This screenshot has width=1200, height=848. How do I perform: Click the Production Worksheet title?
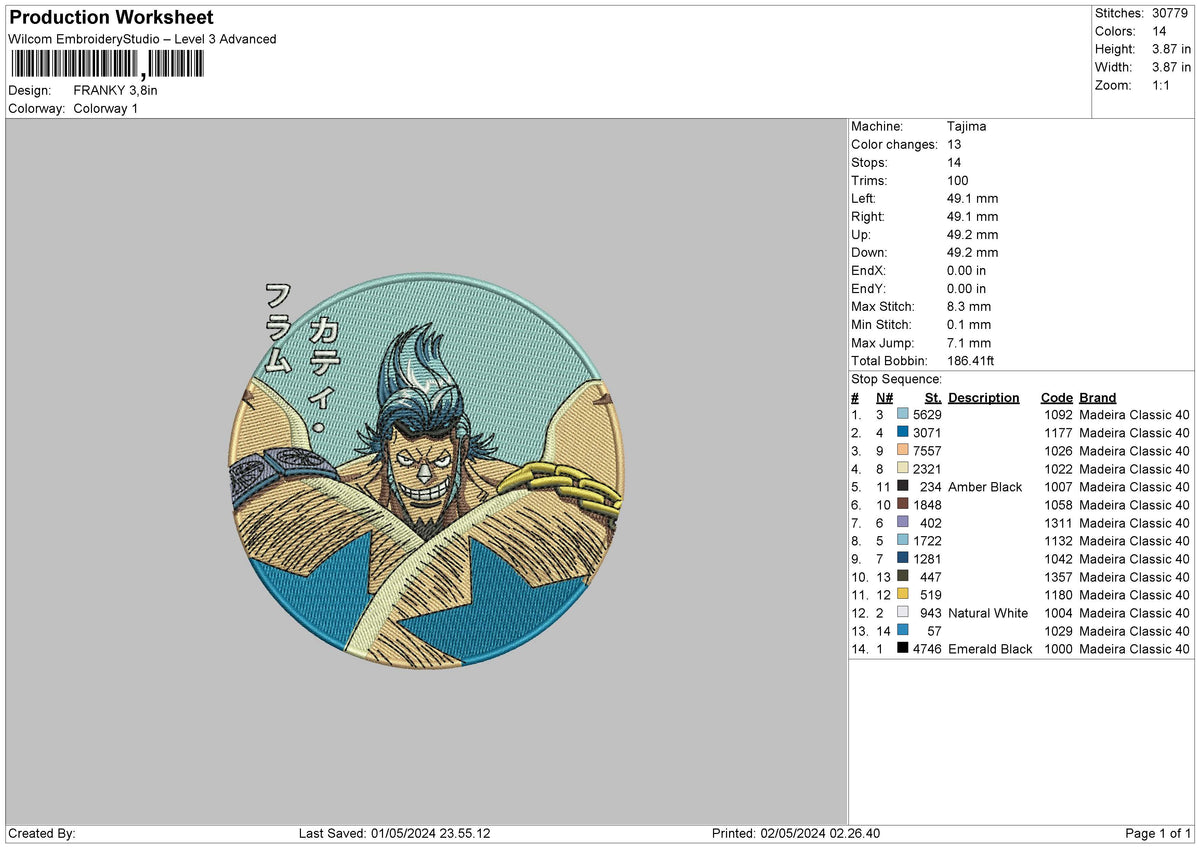[111, 18]
